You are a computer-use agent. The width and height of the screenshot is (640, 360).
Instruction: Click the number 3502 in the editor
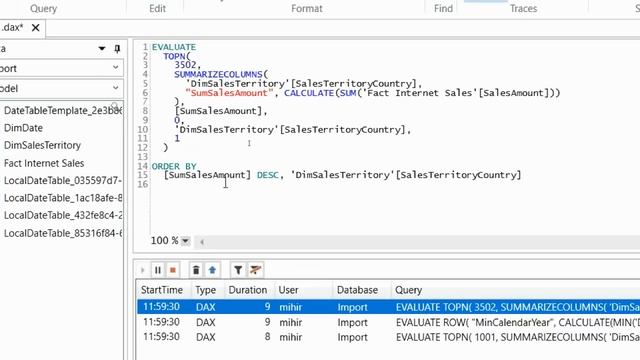tap(185, 64)
